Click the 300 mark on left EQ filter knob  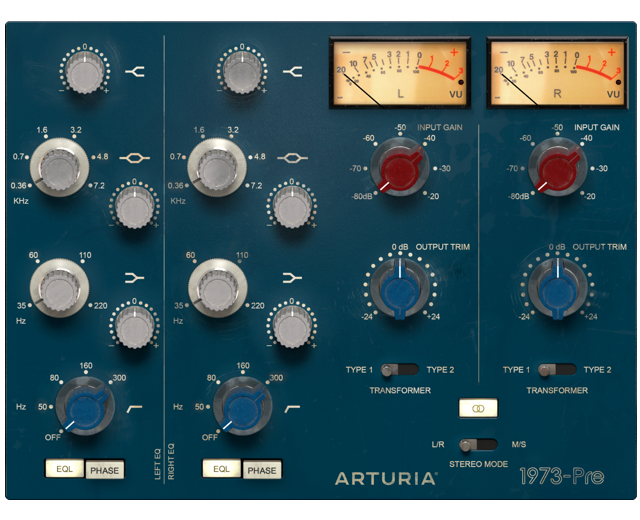[x=119, y=378]
